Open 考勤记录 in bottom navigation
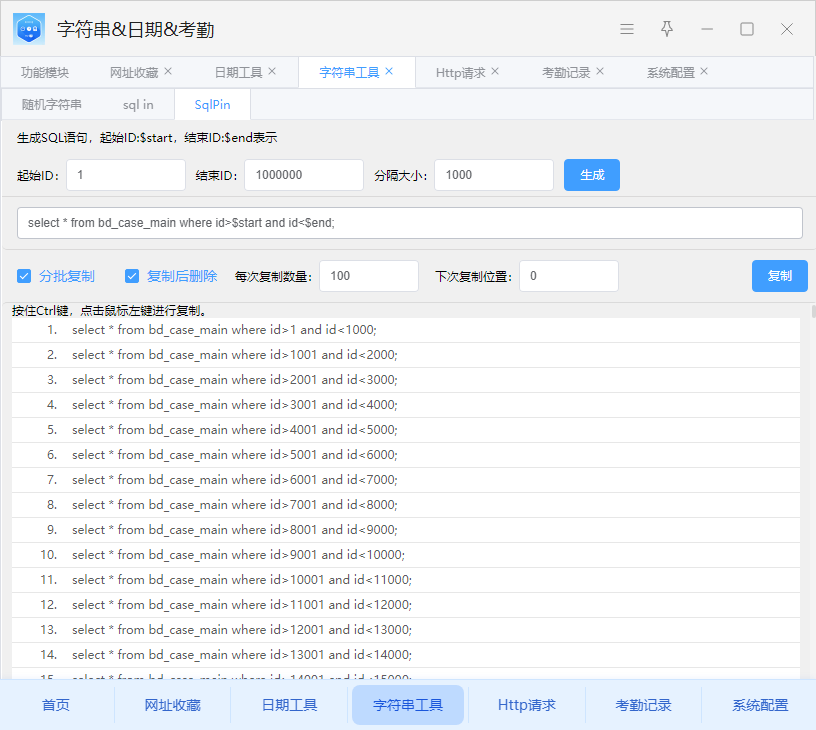The height and width of the screenshot is (730, 816). (x=643, y=705)
